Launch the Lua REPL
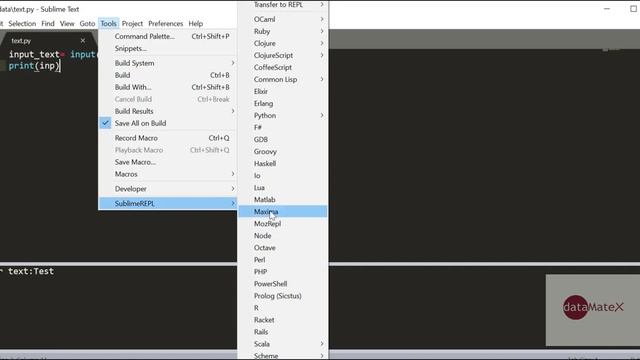This screenshot has width=640, height=360. pyautogui.click(x=283, y=187)
